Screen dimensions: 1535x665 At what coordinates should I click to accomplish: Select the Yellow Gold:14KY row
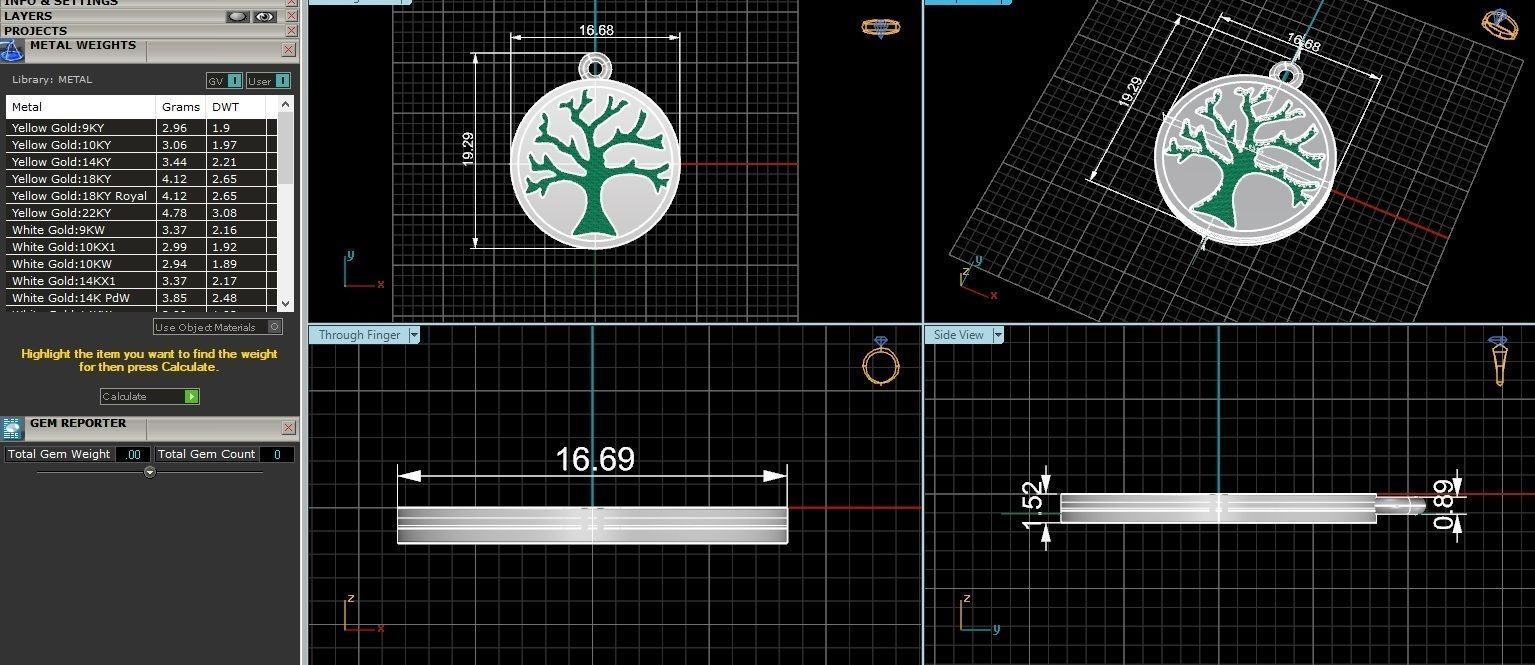point(141,162)
